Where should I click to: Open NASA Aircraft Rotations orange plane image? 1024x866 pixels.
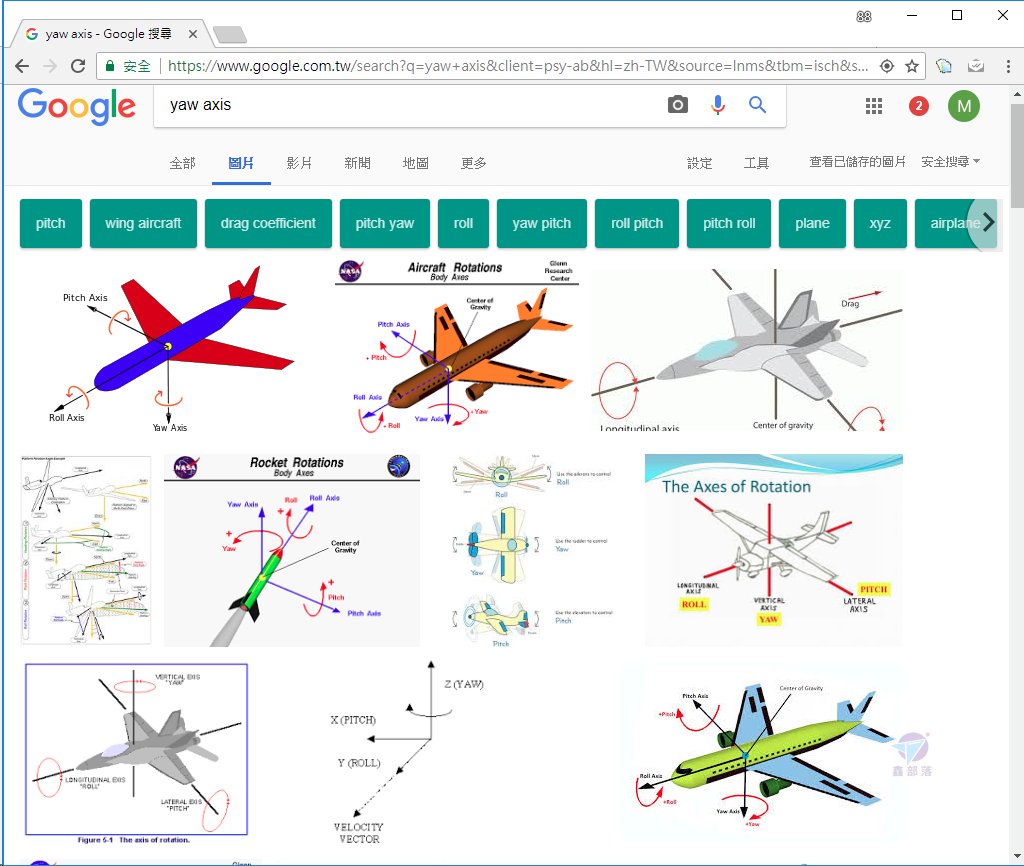456,346
